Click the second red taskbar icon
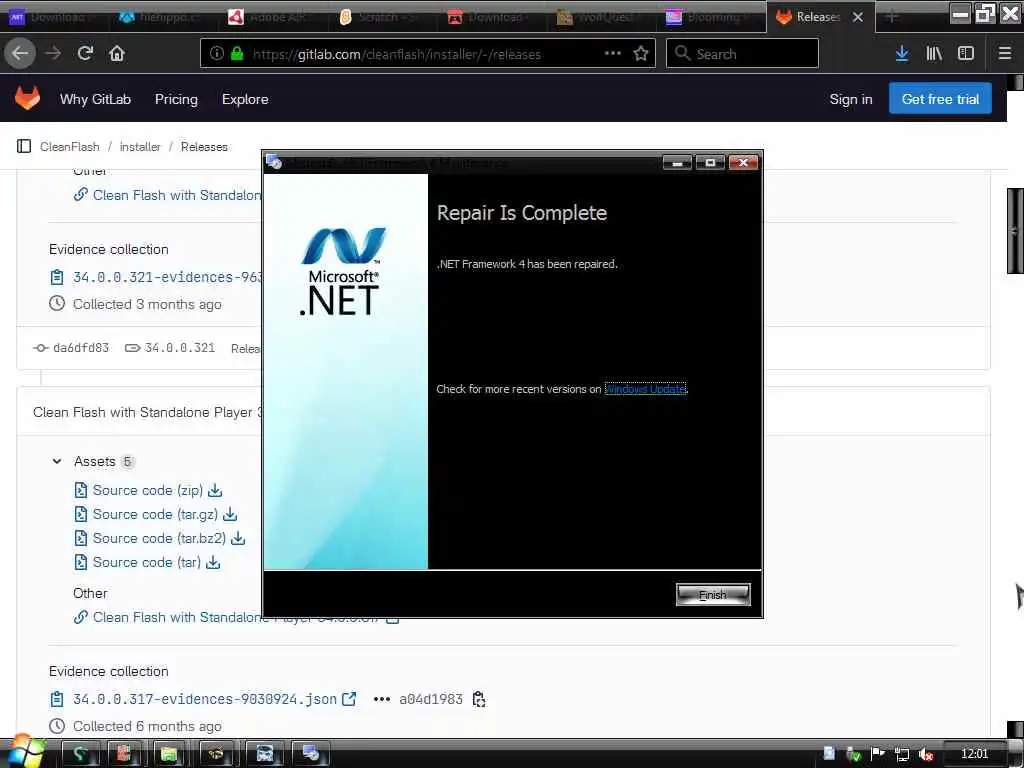 tap(124, 754)
